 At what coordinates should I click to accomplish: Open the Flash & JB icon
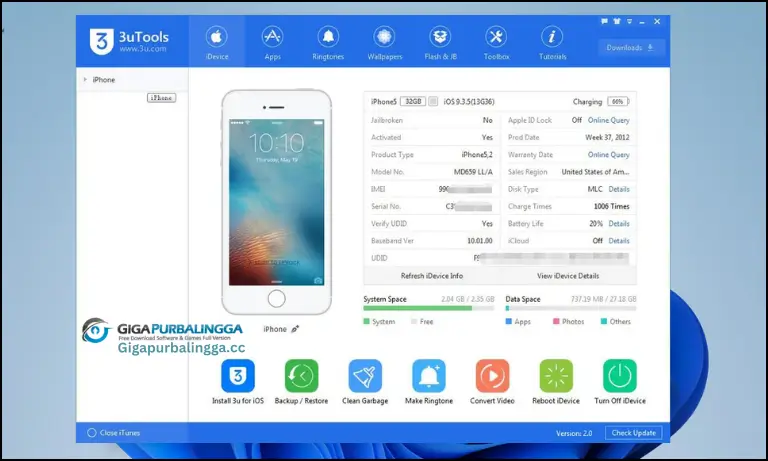440,37
